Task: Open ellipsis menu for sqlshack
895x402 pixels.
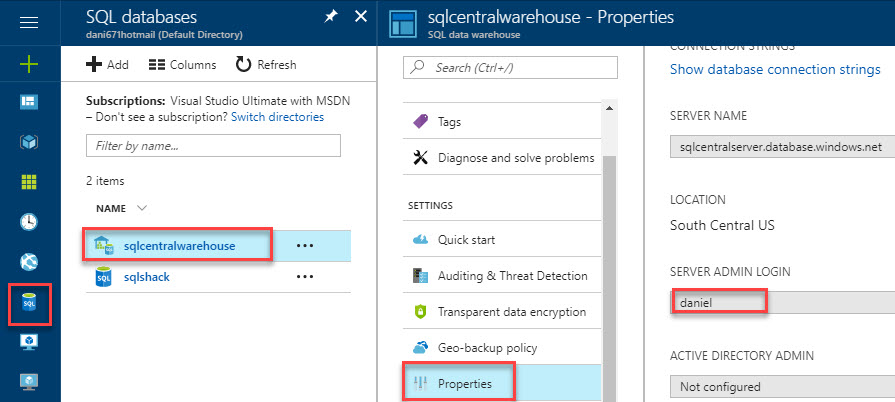Action: pos(305,277)
